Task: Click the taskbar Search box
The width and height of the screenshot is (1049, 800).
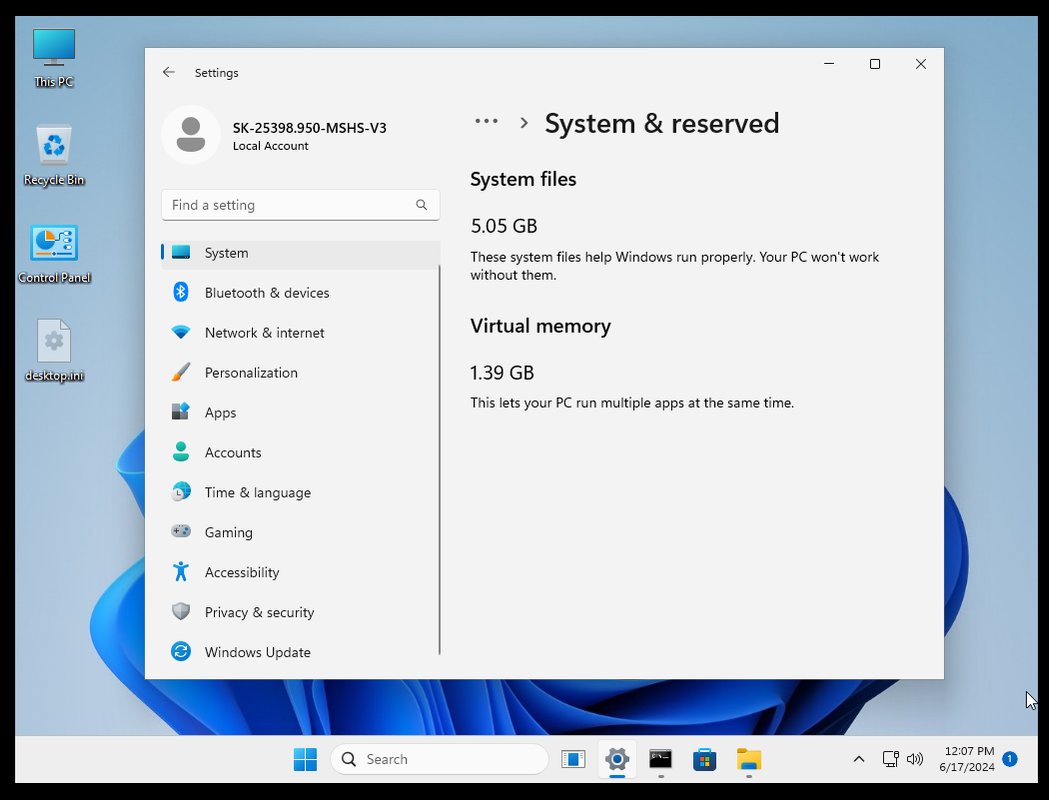Action: tap(440, 759)
